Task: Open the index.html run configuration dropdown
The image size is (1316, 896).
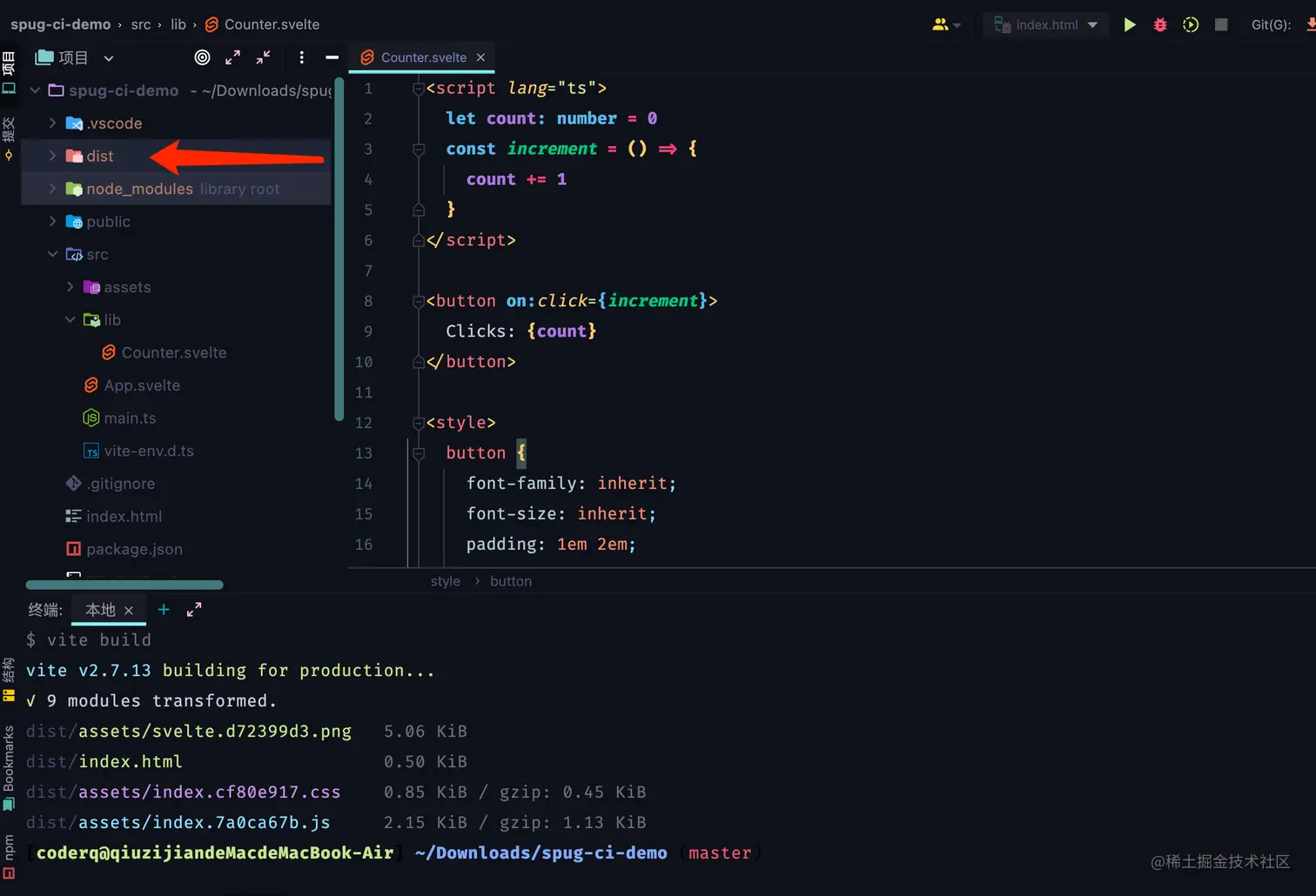Action: tap(1047, 24)
